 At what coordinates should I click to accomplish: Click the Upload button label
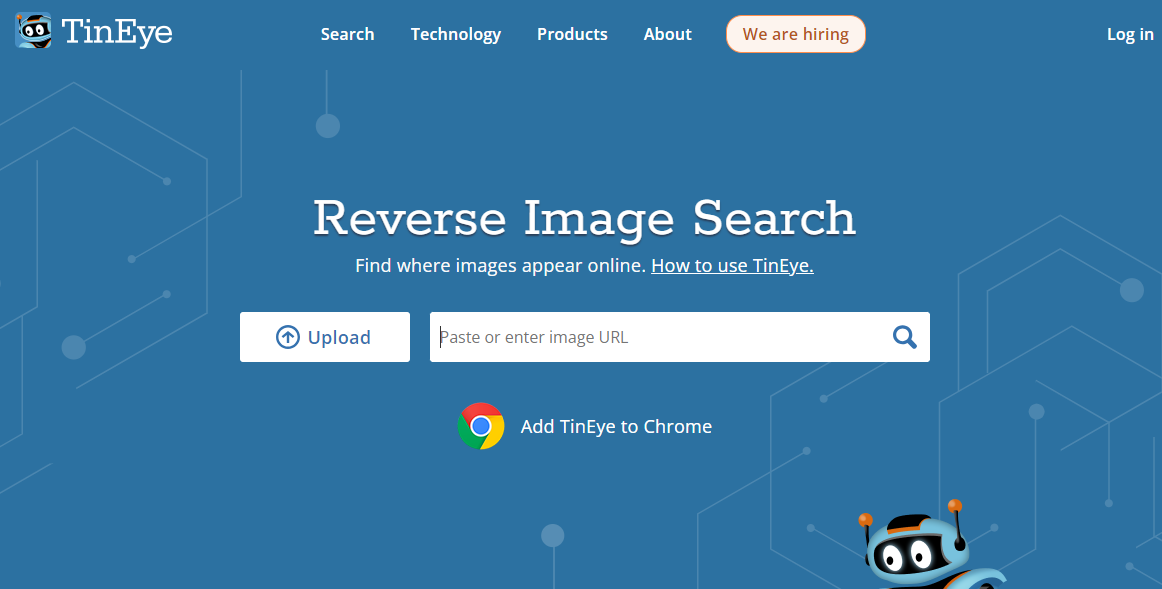(339, 338)
